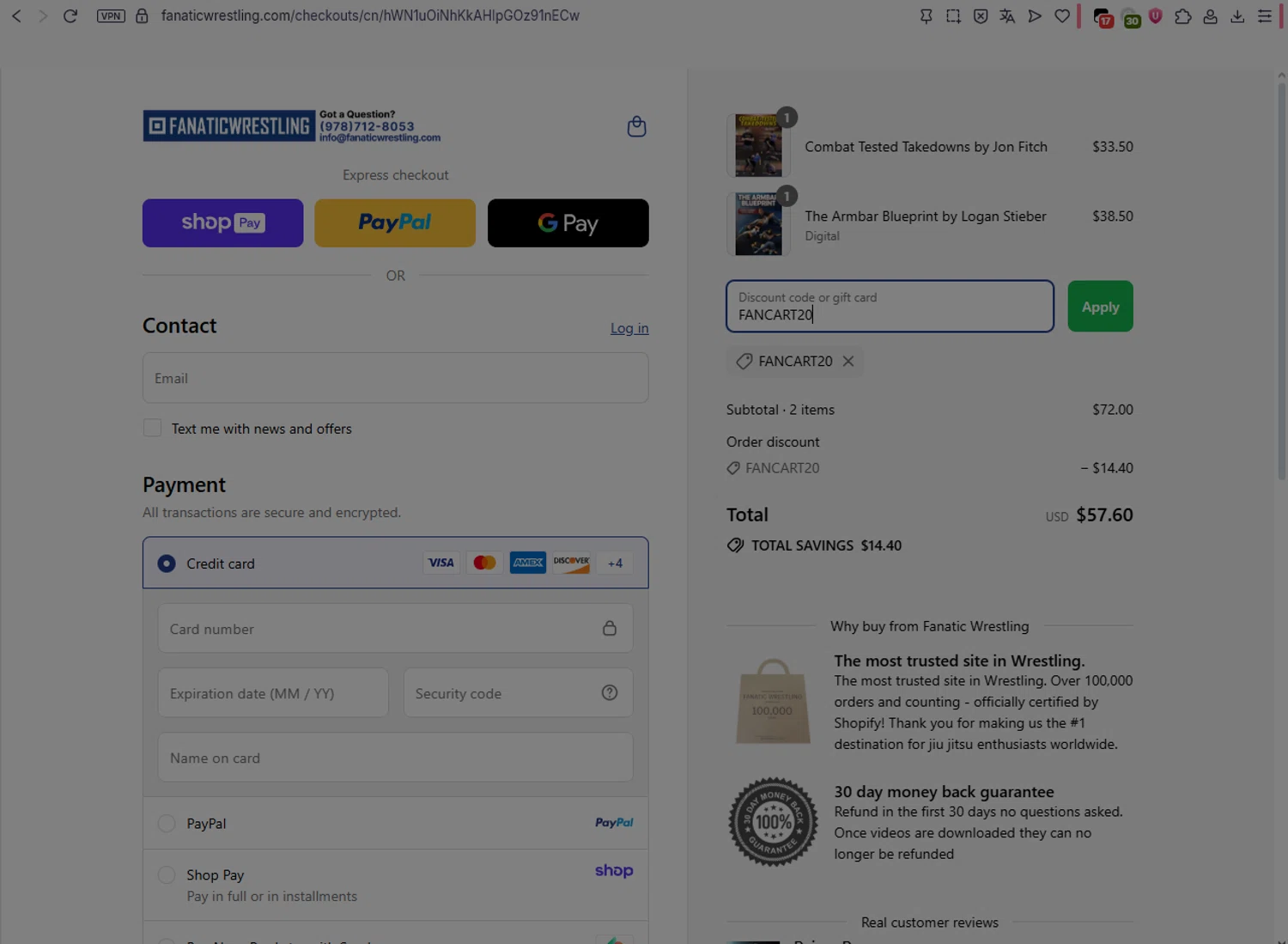This screenshot has width=1288, height=944.
Task: Click the 100,000 orders bag image
Action: (x=773, y=701)
